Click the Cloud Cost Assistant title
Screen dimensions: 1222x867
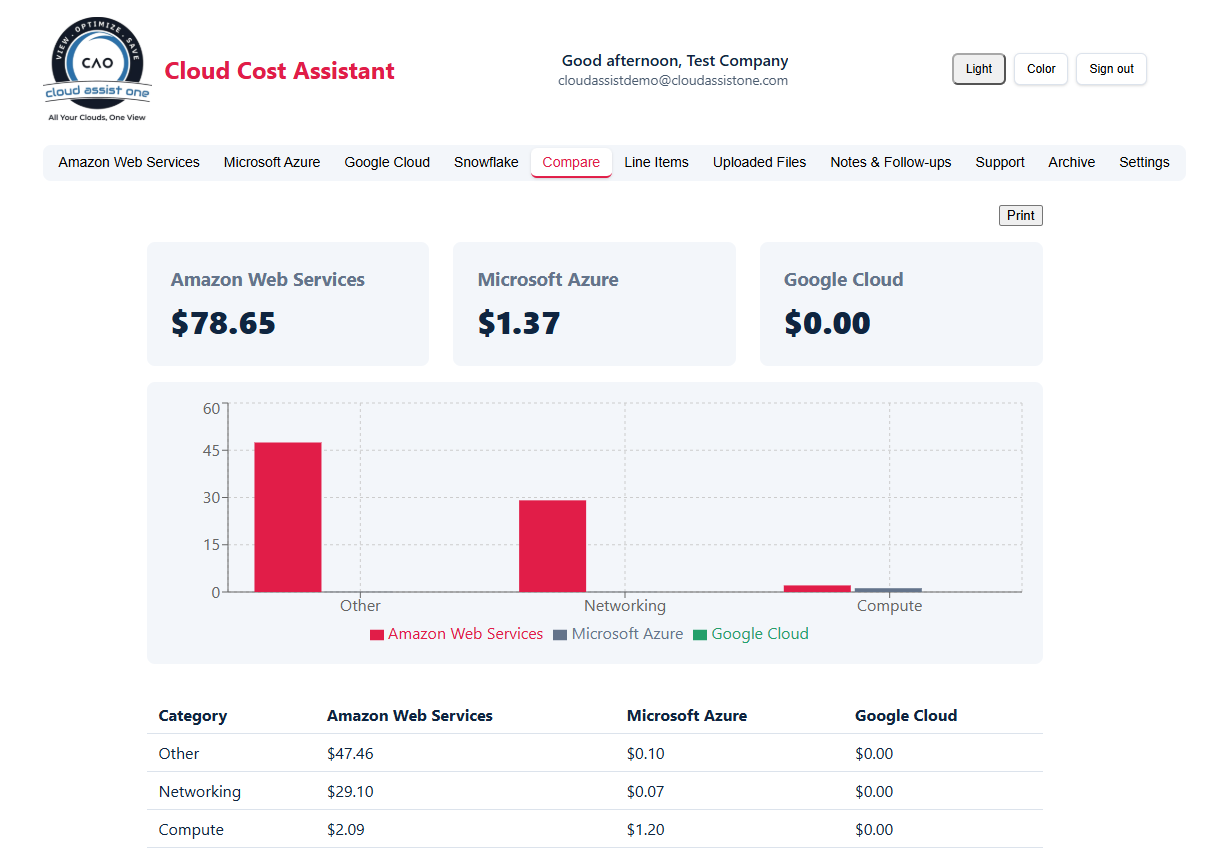point(280,71)
